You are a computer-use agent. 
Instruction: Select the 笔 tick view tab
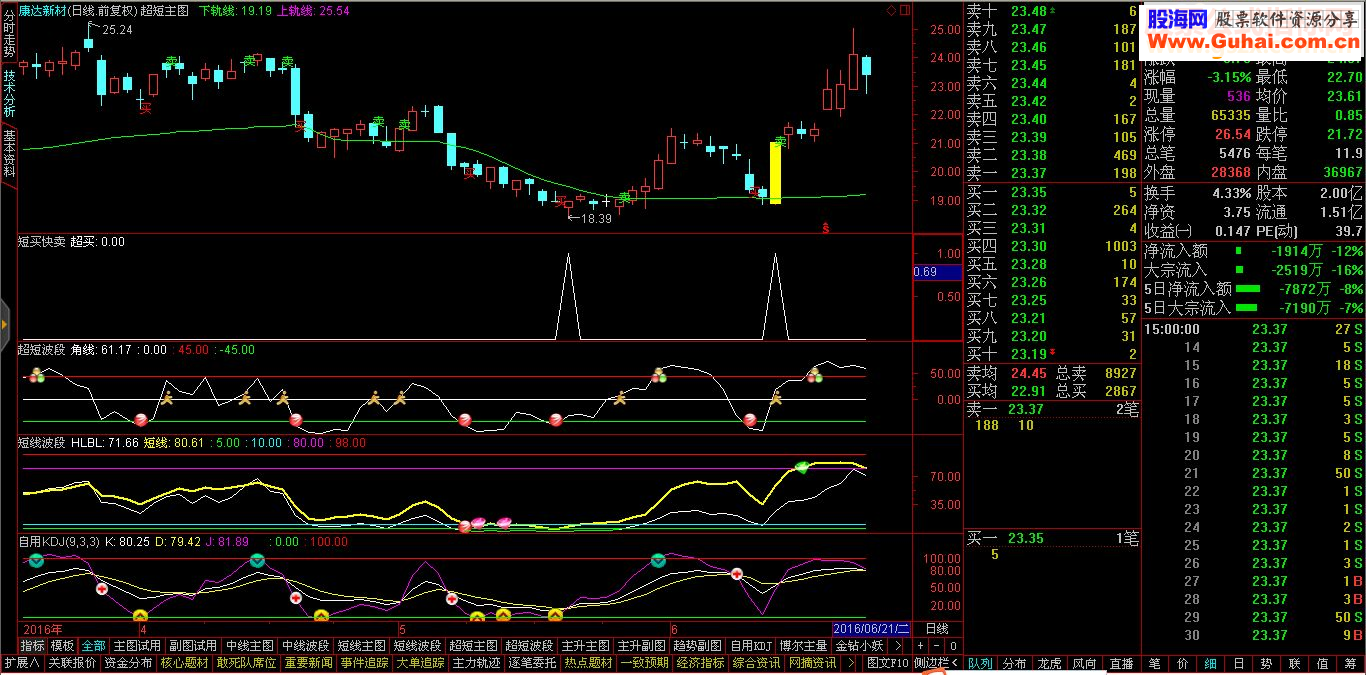pyautogui.click(x=1154, y=663)
